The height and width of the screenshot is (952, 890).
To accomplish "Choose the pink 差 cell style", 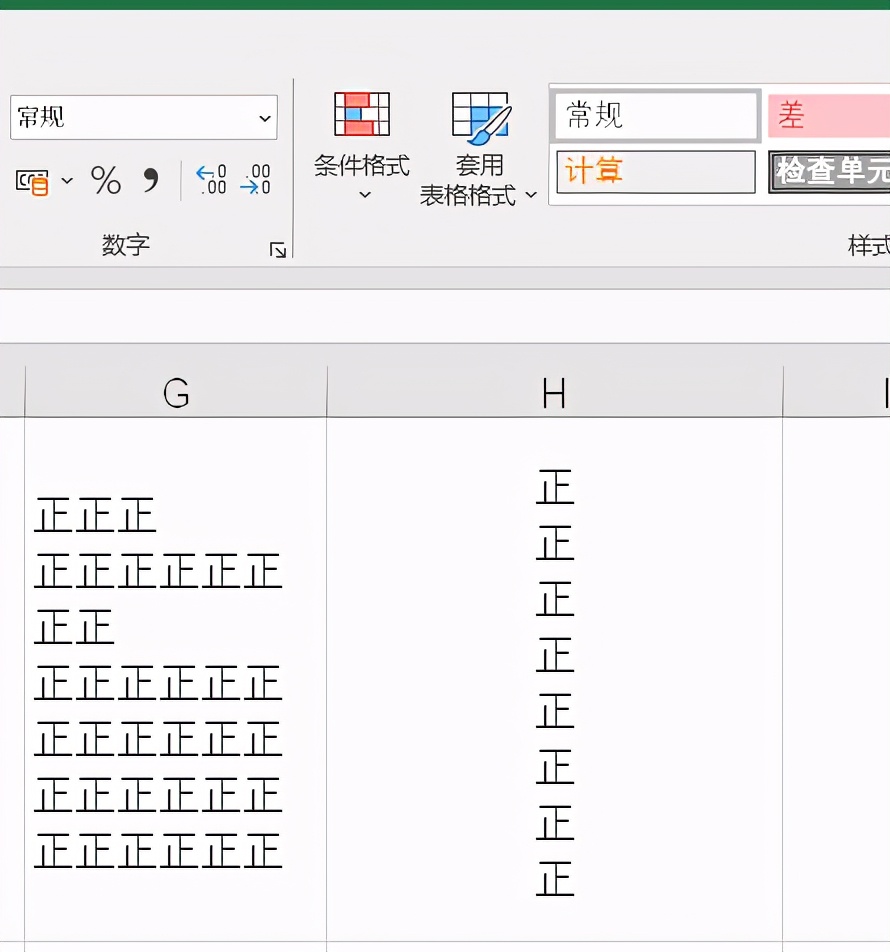I will pos(828,116).
